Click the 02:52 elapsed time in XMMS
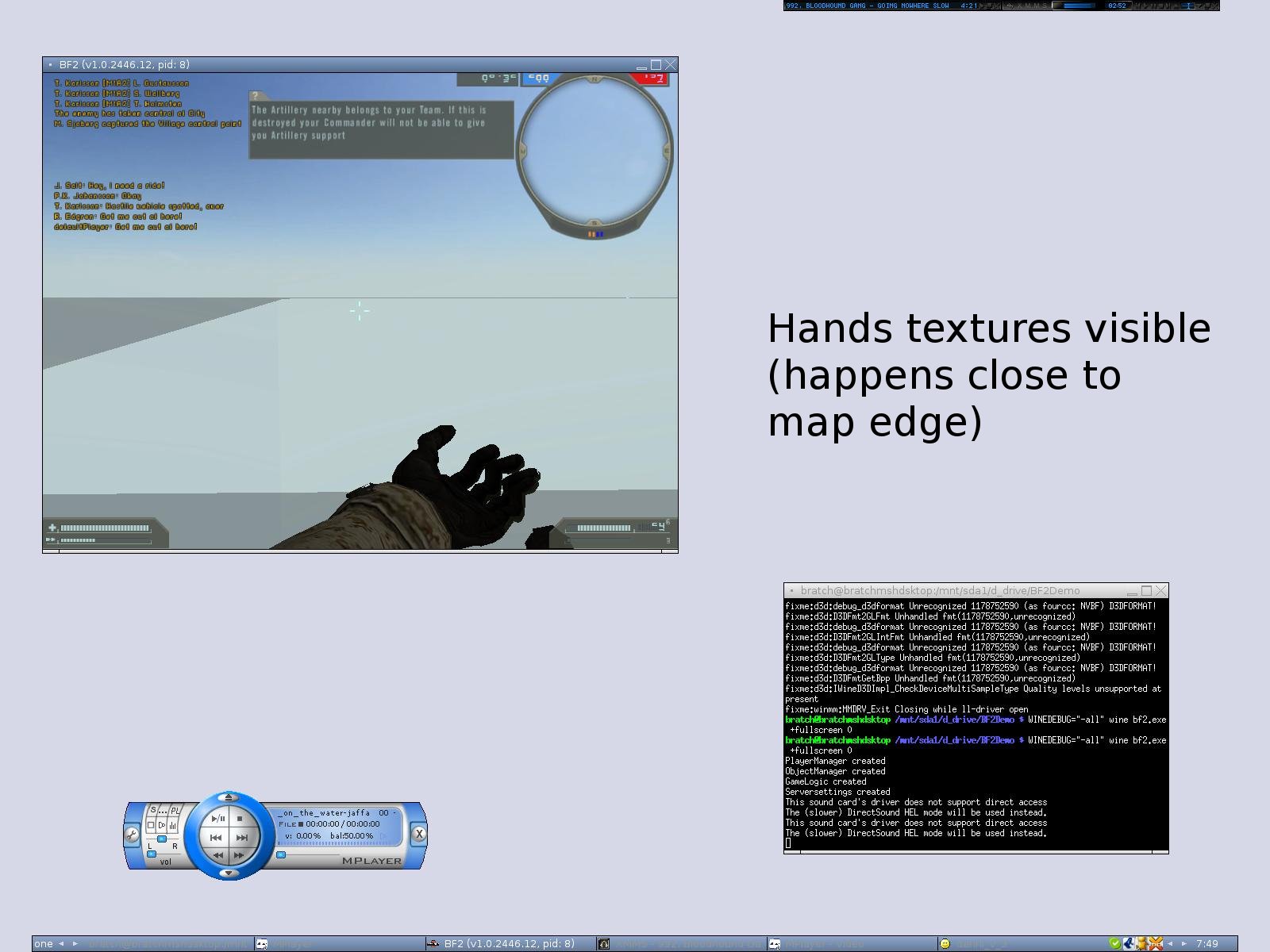 click(1117, 6)
